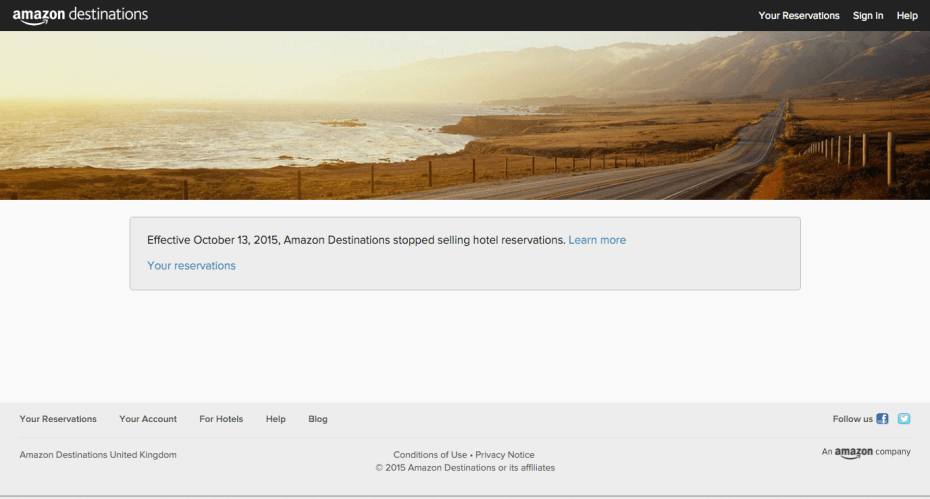Open the Your reservations link in notice box
Viewport: 930px width, 499px height.
tap(191, 266)
